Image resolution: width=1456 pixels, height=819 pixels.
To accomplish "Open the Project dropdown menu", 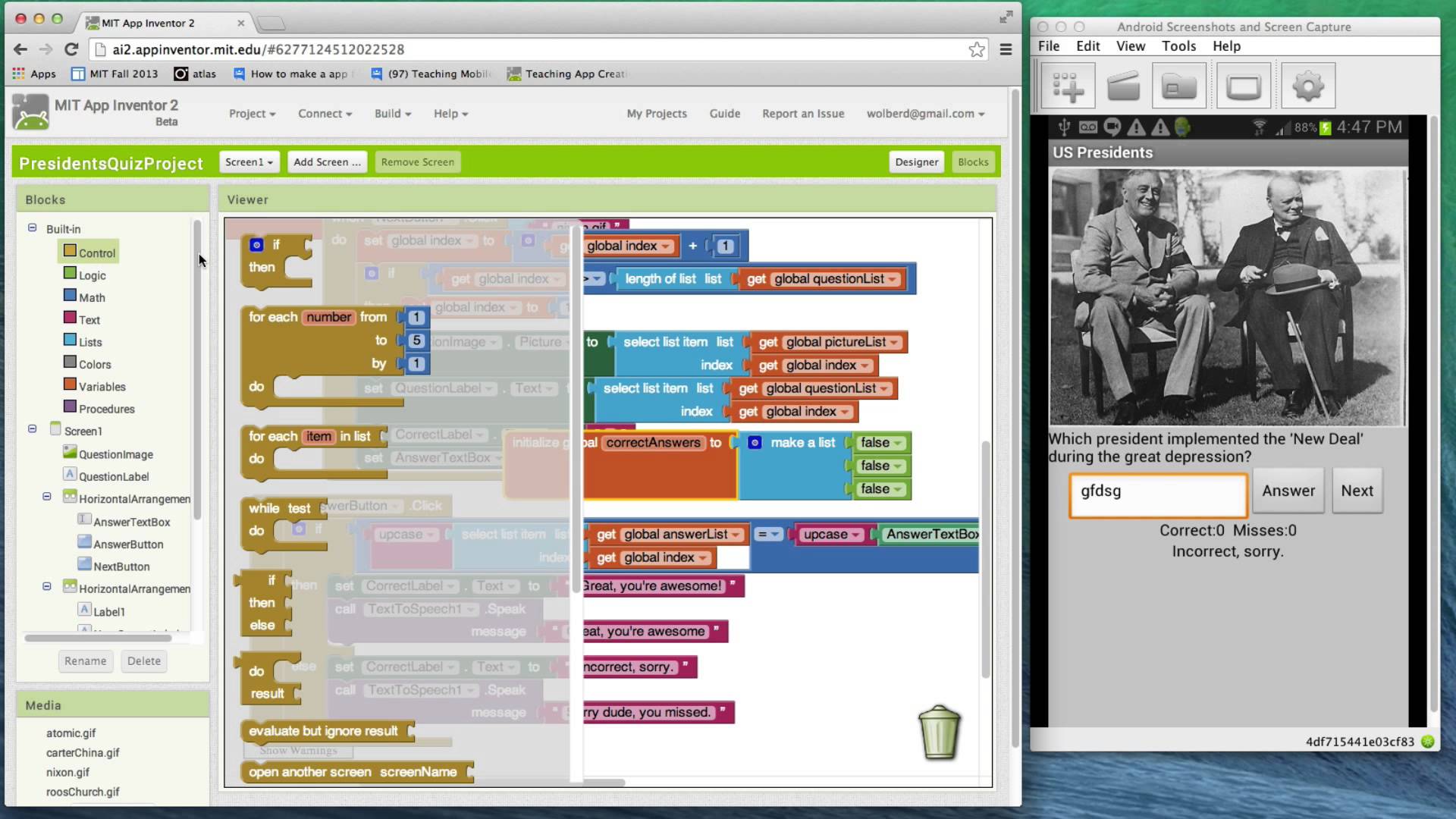I will click(253, 114).
